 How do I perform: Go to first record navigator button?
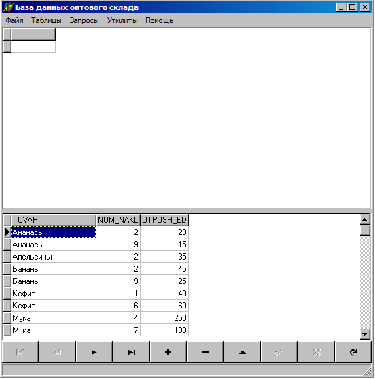pos(20,352)
